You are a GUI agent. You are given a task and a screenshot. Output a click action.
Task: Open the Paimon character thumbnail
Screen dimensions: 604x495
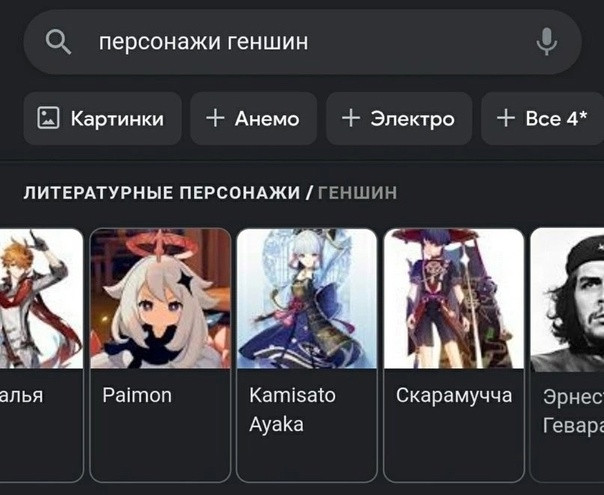pyautogui.click(x=160, y=299)
